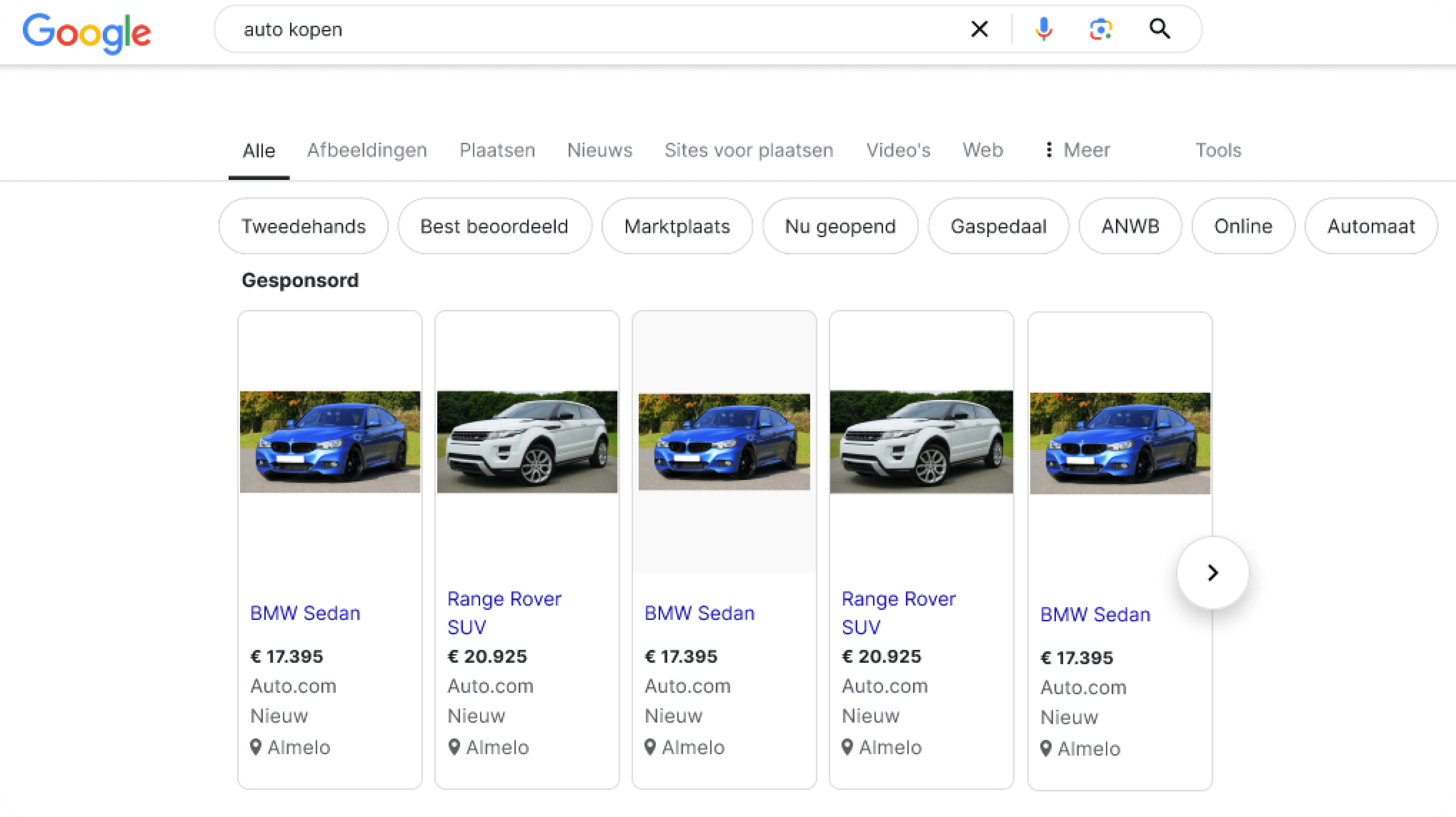This screenshot has height=817, width=1456.
Task: Go to the Nieuws tab
Action: tap(600, 150)
